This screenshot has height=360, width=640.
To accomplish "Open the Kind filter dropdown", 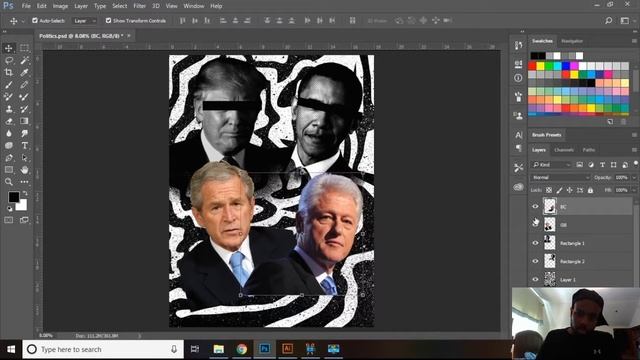I will pyautogui.click(x=551, y=165).
